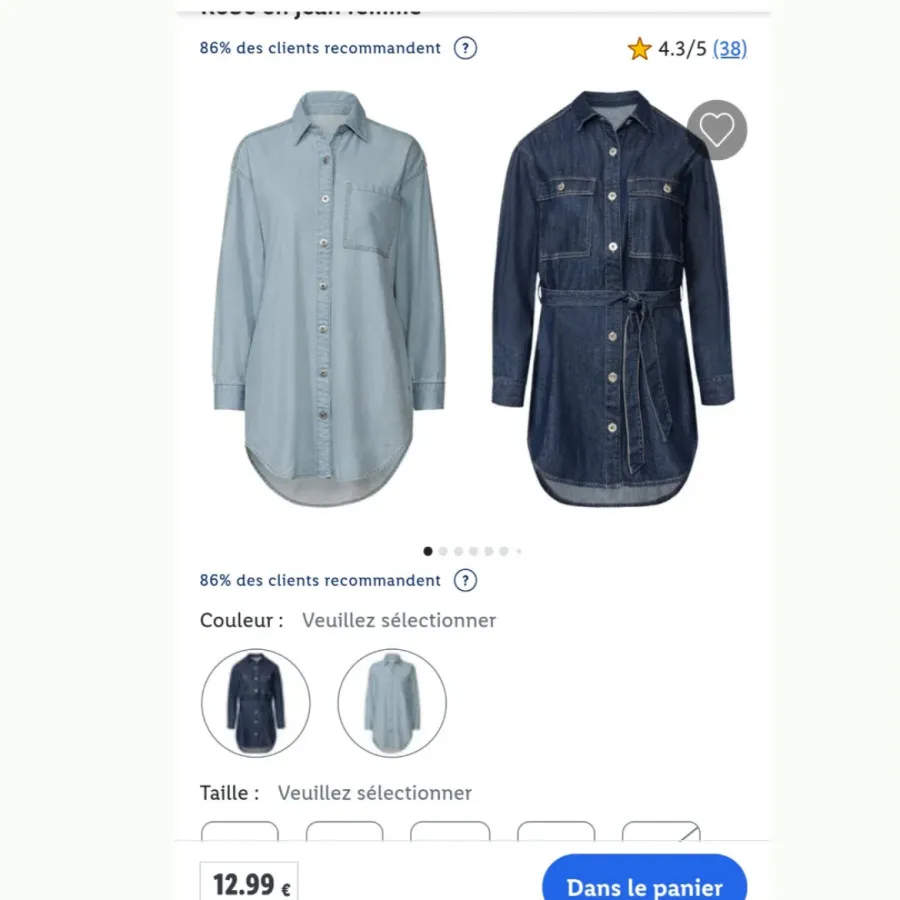The image size is (900, 900).
Task: Select the crossed-out unavailable fifth size box
Action: coord(661,831)
